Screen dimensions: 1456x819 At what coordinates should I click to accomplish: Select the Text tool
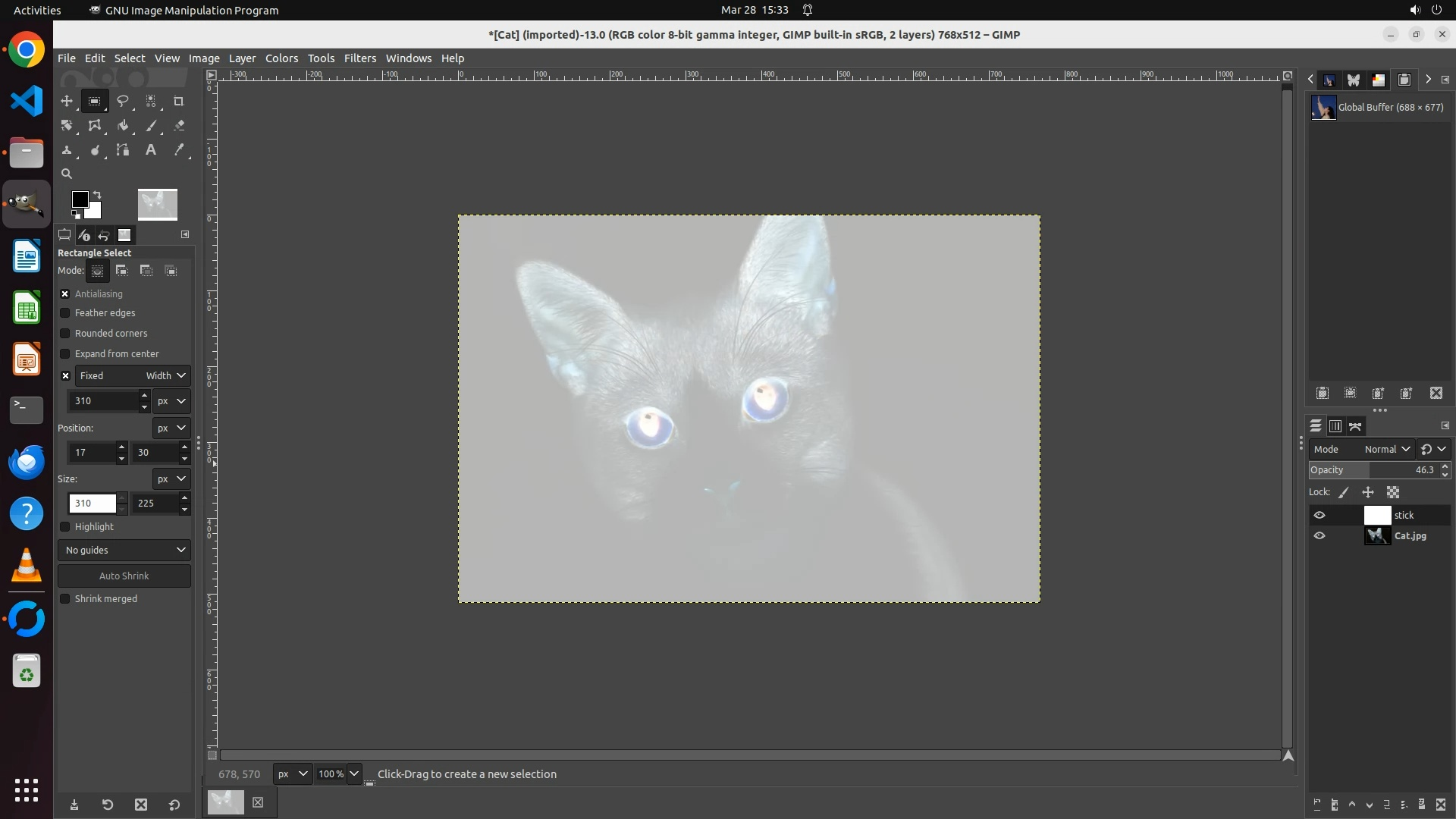(x=151, y=150)
